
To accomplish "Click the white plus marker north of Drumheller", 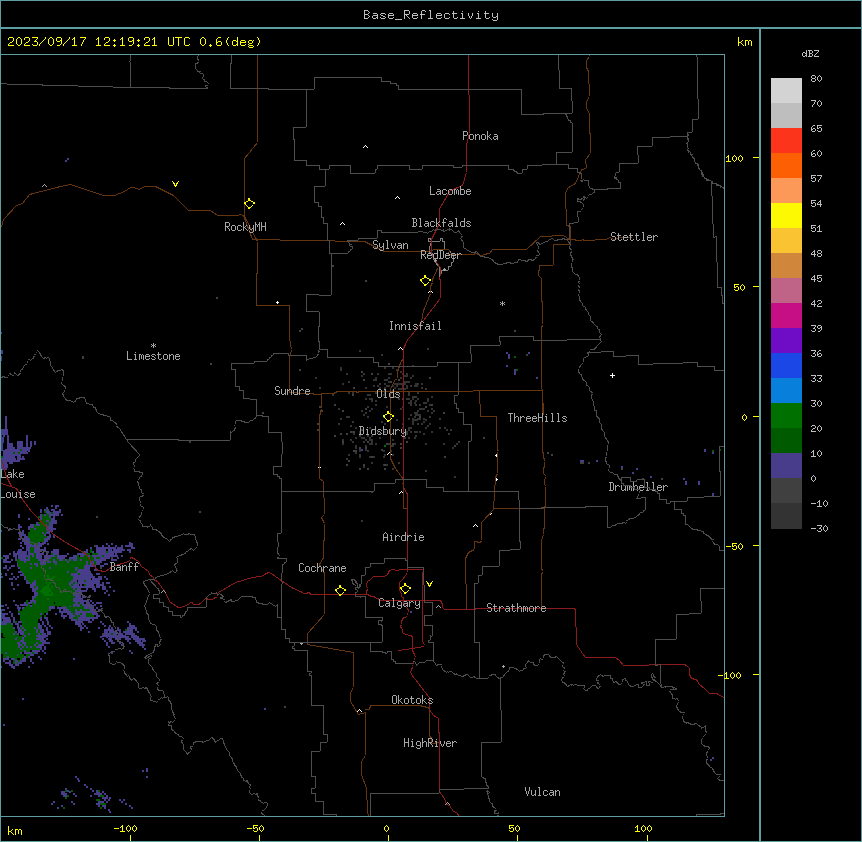I will (x=612, y=375).
